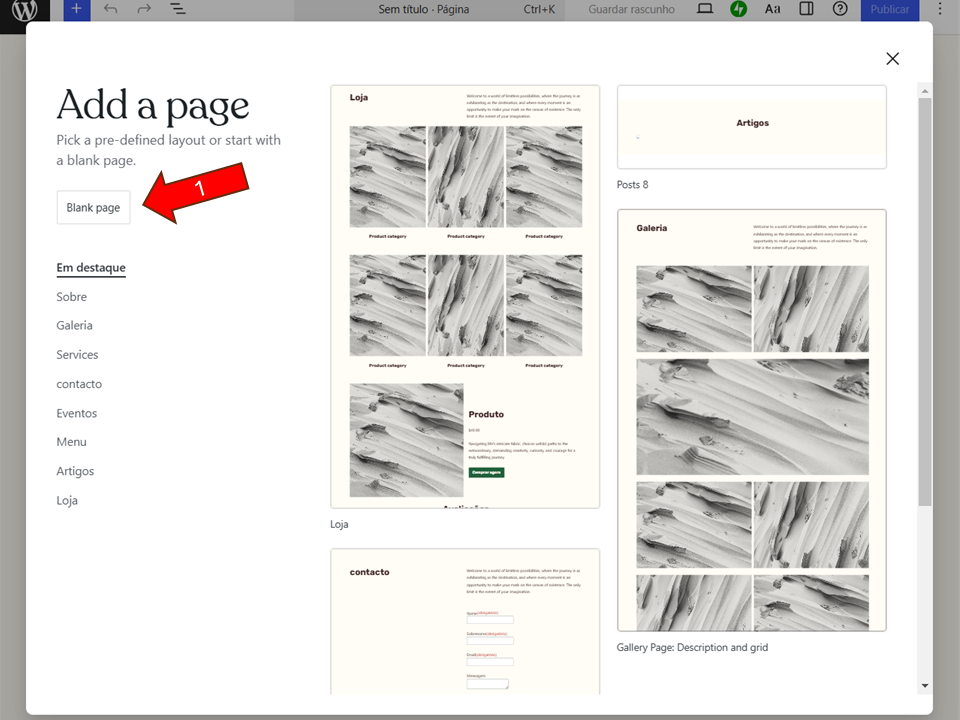Click the help question mark icon
The height and width of the screenshot is (720, 960).
tap(840, 10)
